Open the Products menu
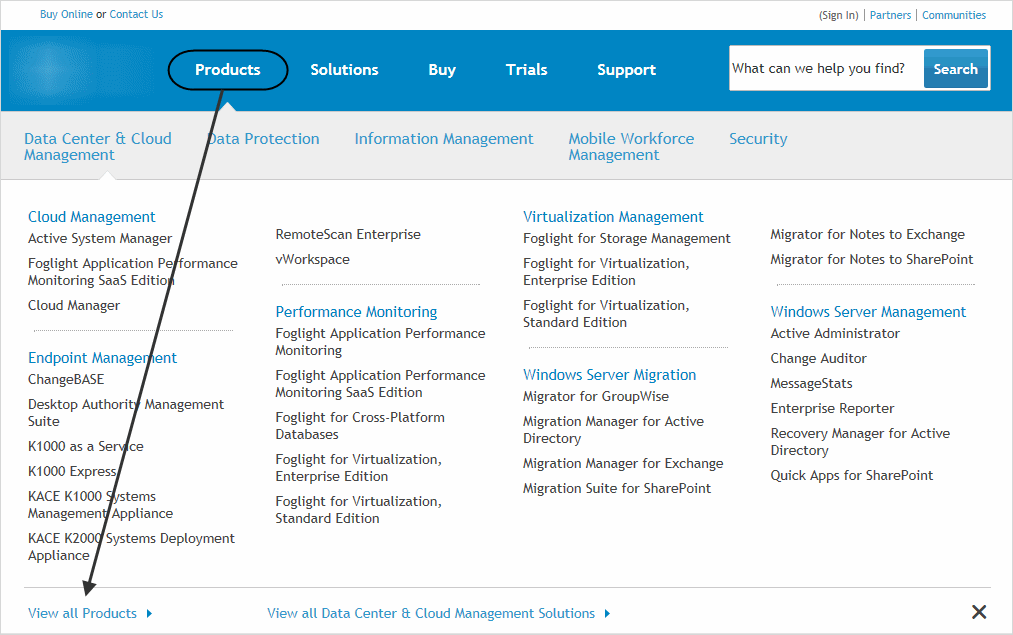Viewport: 1013px width, 635px height. [228, 70]
